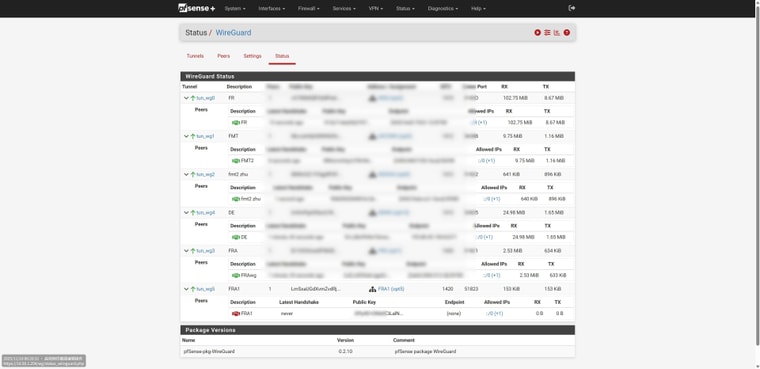
Task: Click the red help question icon
Action: [567, 32]
